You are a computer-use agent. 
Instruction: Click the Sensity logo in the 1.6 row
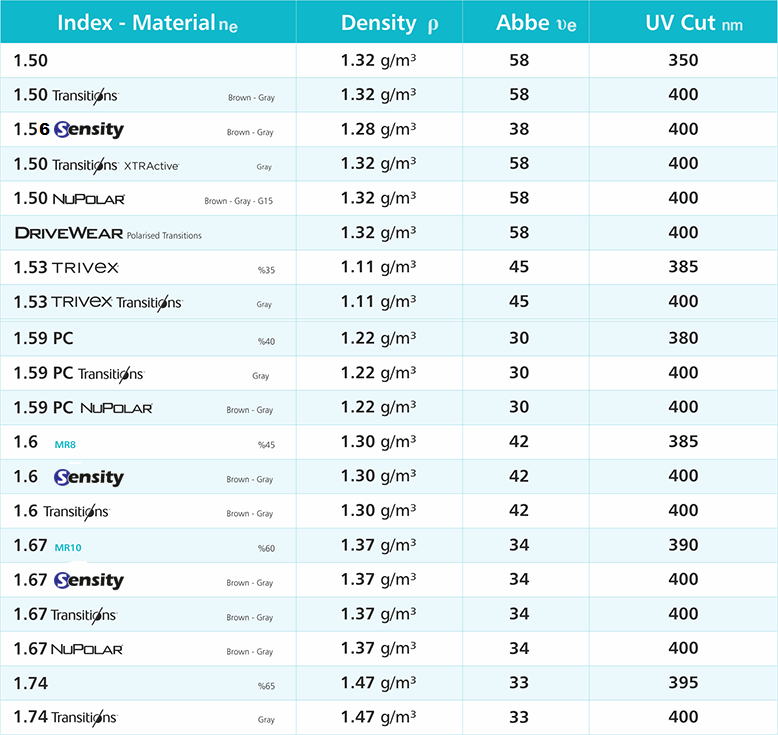pyautogui.click(x=89, y=477)
